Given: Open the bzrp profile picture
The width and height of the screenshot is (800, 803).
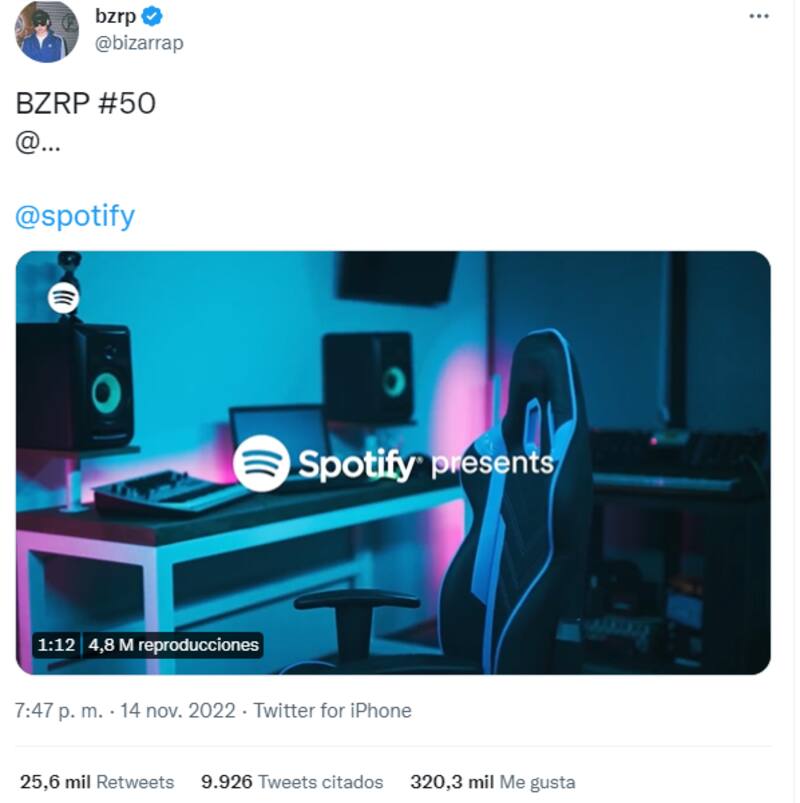Looking at the screenshot, I should click(46, 31).
